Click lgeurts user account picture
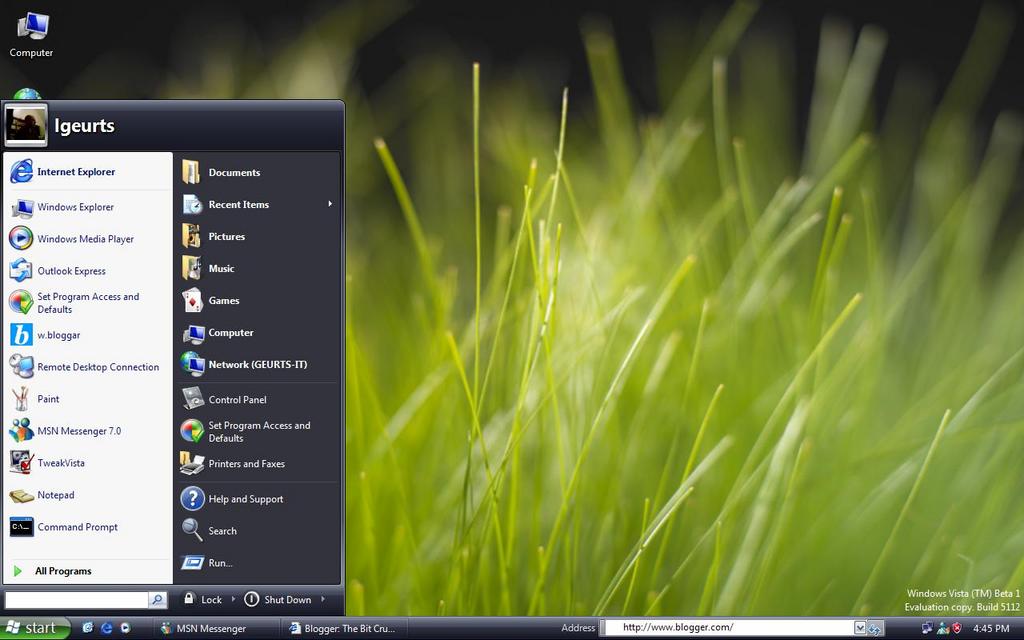The height and width of the screenshot is (640, 1024). tap(26, 125)
